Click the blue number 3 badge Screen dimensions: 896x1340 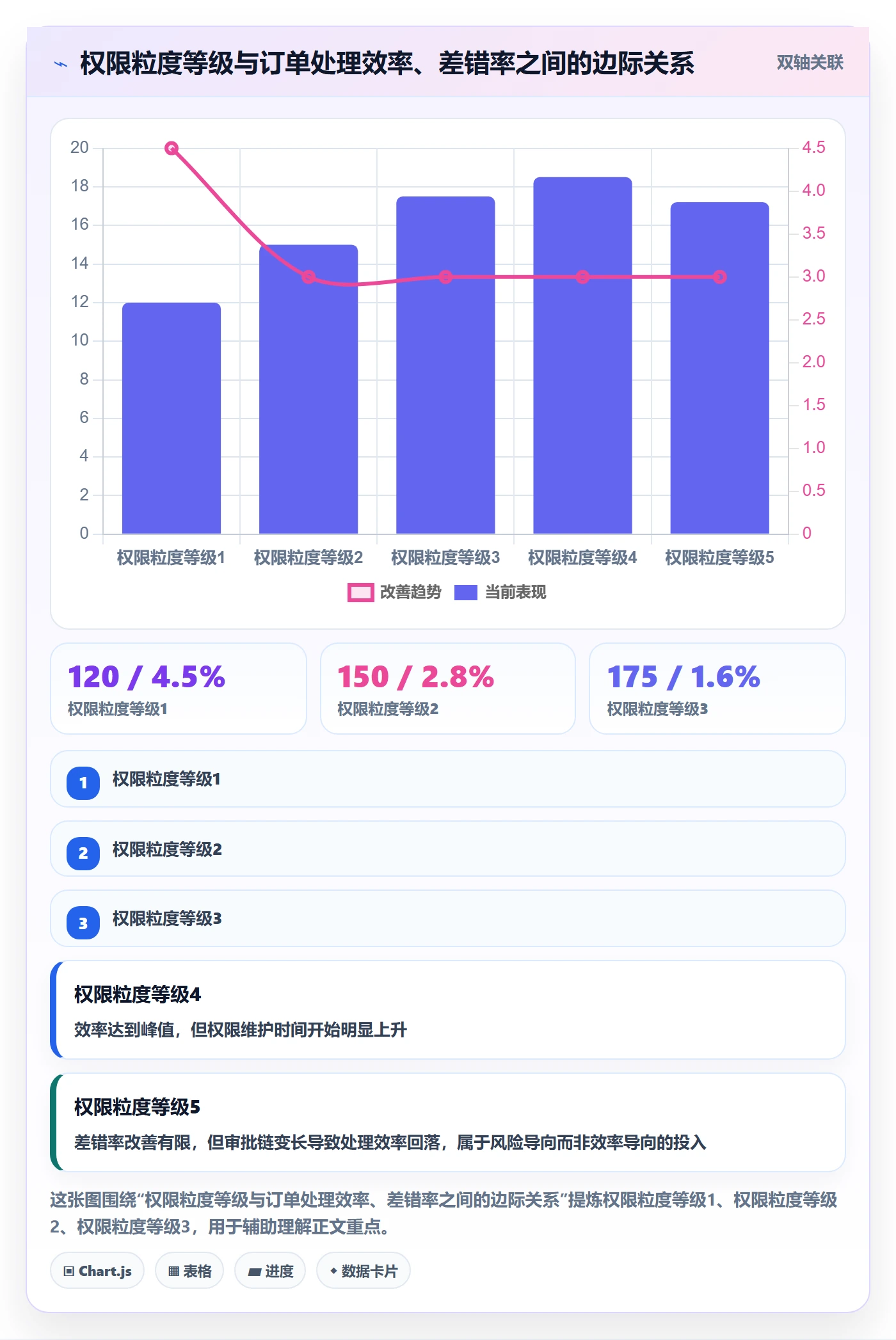[83, 923]
